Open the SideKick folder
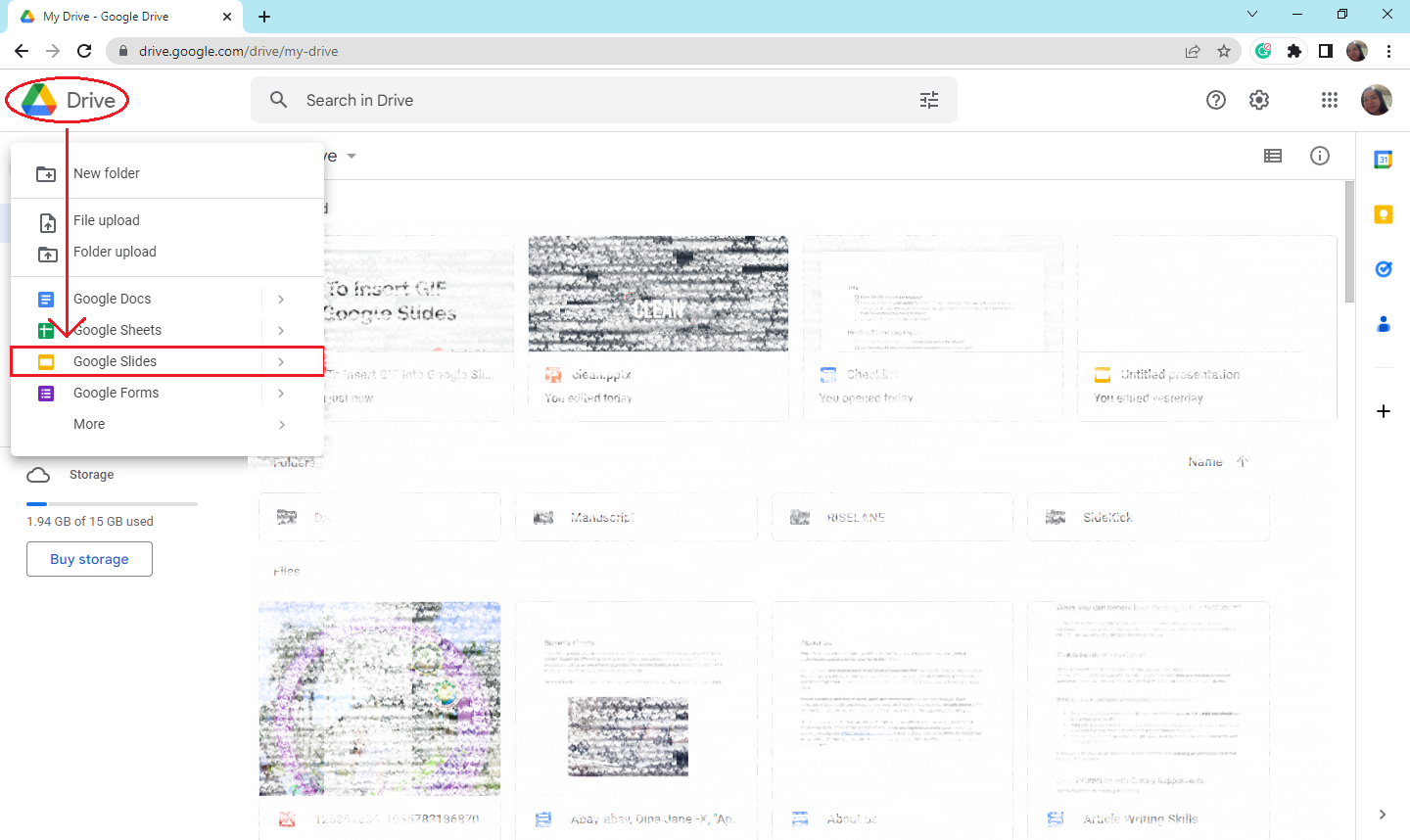This screenshot has height=840, width=1410. pyautogui.click(x=1149, y=517)
